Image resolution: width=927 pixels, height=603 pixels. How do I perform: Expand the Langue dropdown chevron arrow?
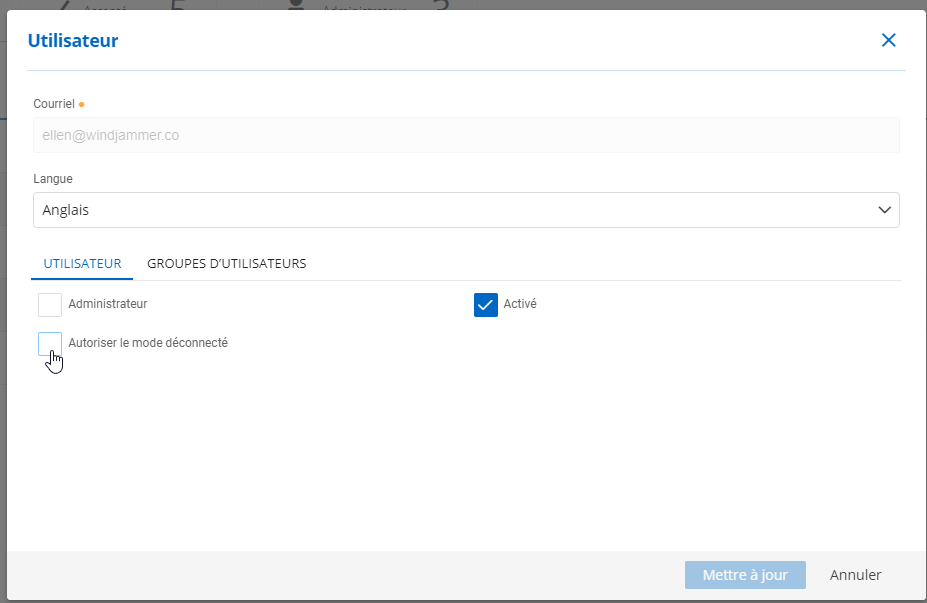pos(884,210)
